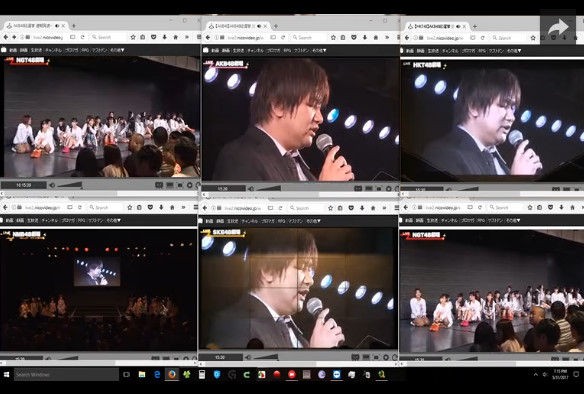Screen dimensions: 584x394
Task: Open Pocket in the AKB48 stream window toolbar
Action: 353,38
